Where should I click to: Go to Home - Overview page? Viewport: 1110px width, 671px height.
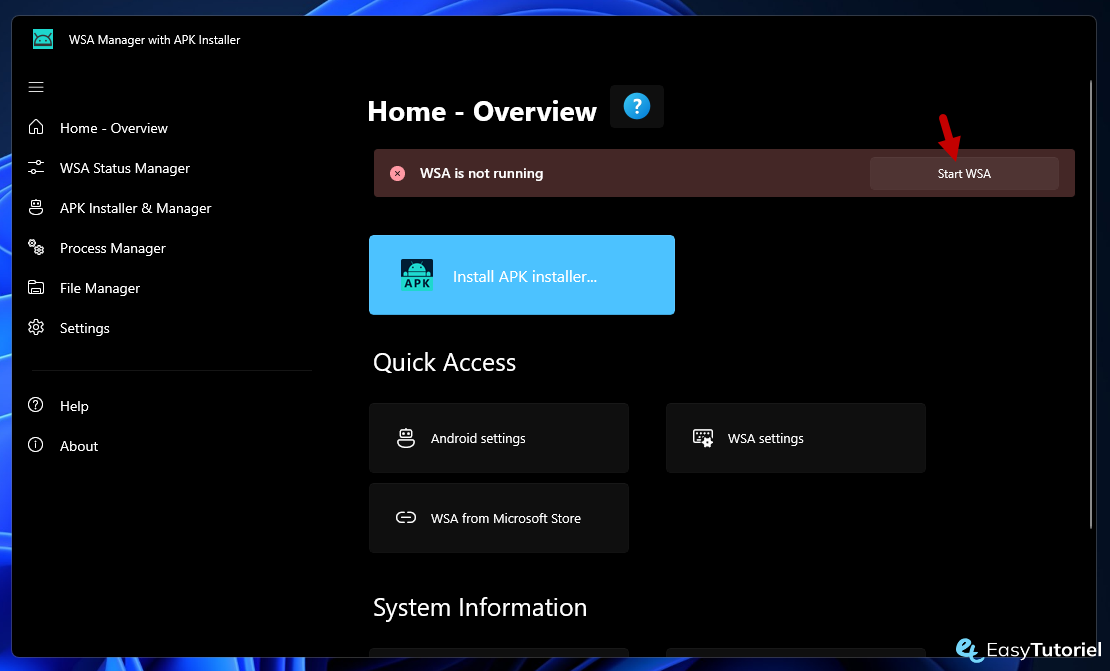click(x=114, y=128)
